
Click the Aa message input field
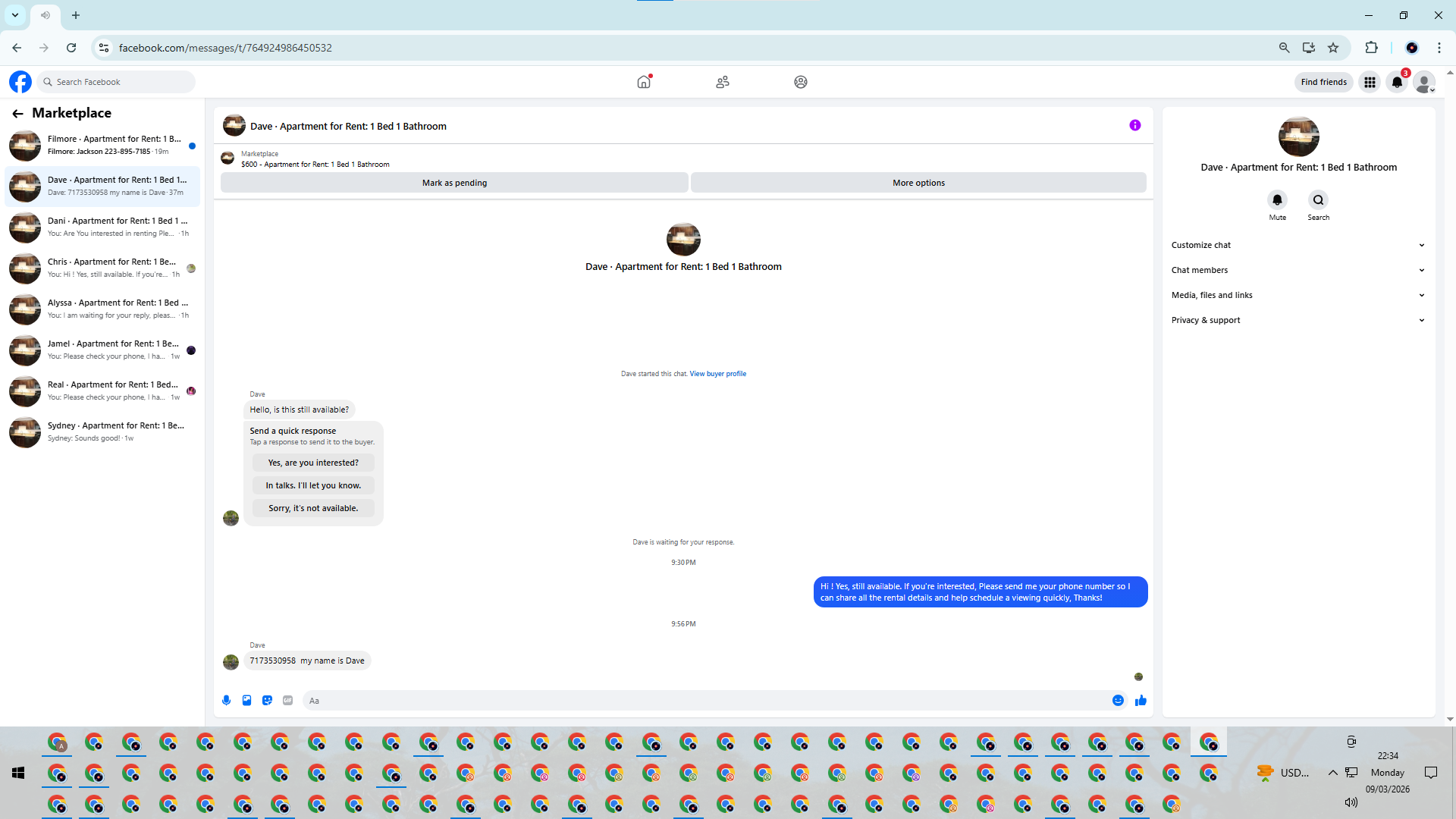(705, 701)
